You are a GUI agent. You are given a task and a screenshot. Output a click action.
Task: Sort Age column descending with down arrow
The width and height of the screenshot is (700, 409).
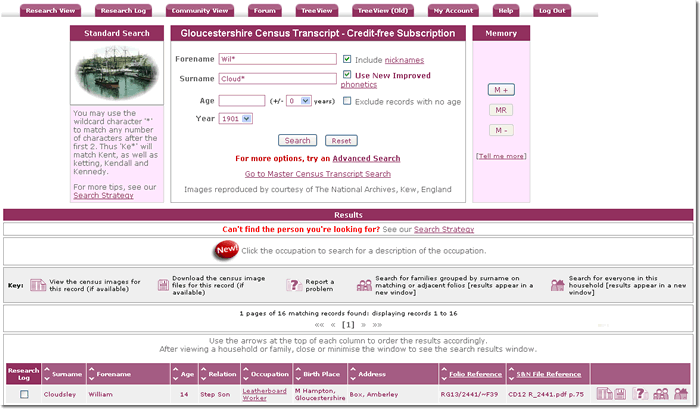[175, 379]
